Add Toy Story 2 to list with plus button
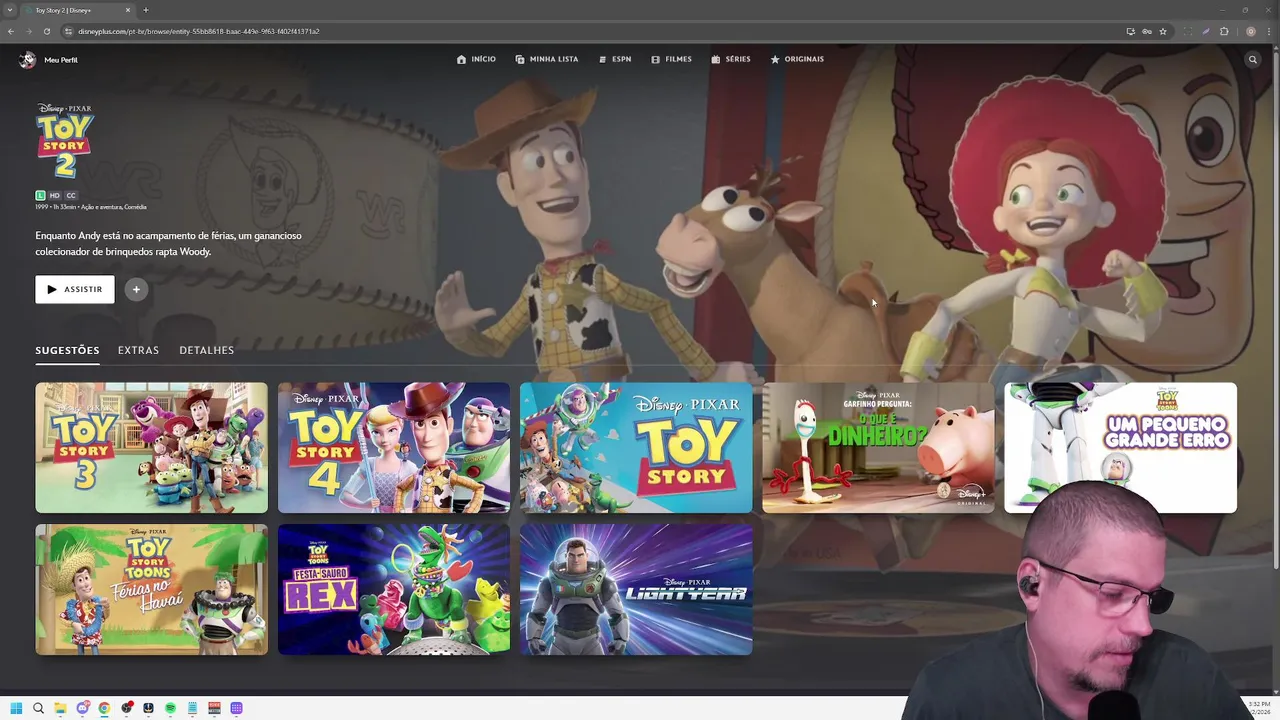This screenshot has height=720, width=1280. tap(136, 289)
